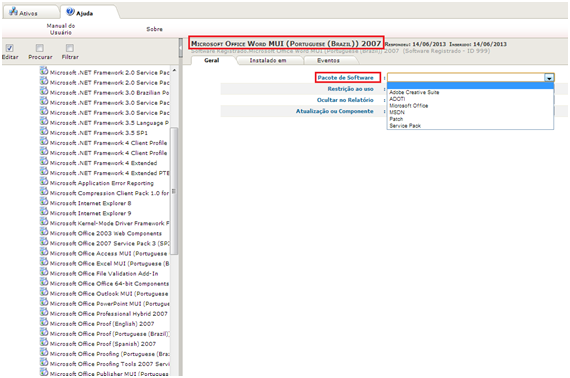Click the tree scrollbar up arrow
This screenshot has height=378, width=570.
point(174,70)
